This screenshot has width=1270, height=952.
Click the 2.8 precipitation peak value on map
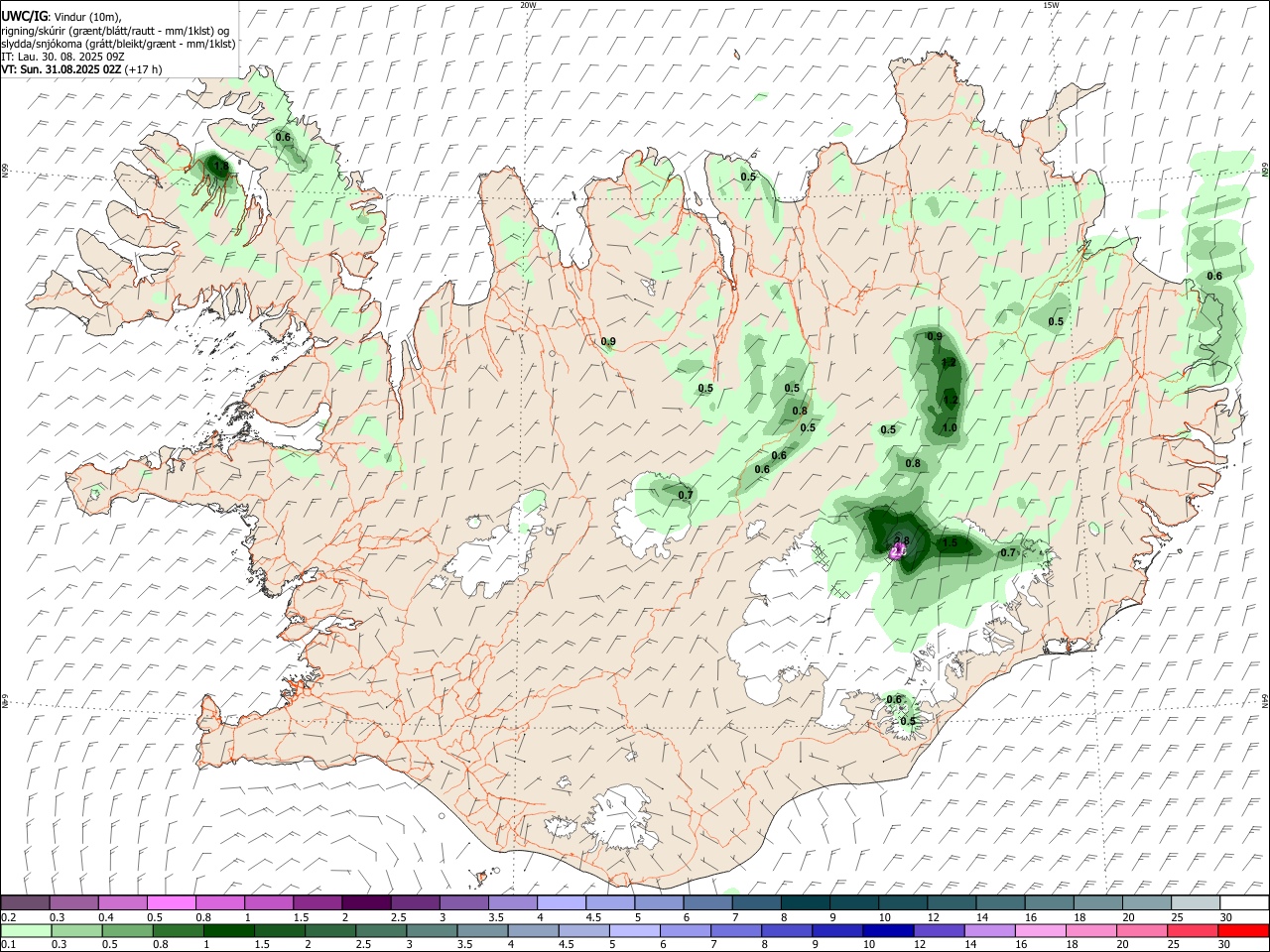click(x=902, y=540)
